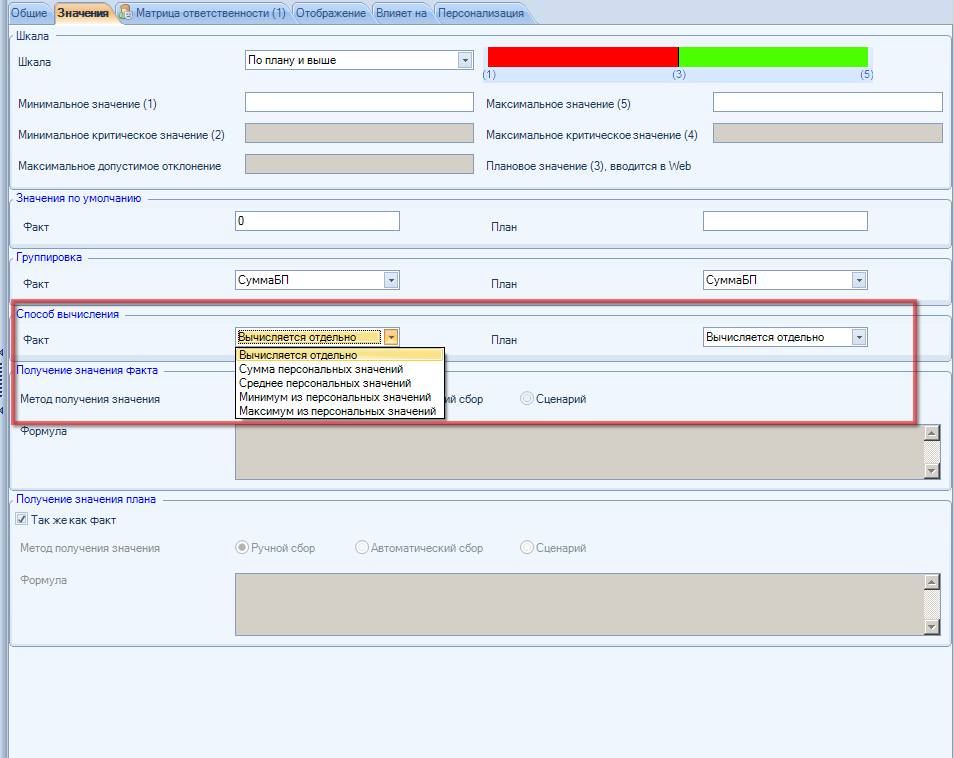
Task: Click the Минимальное значение (1) input field
Action: coord(358,102)
